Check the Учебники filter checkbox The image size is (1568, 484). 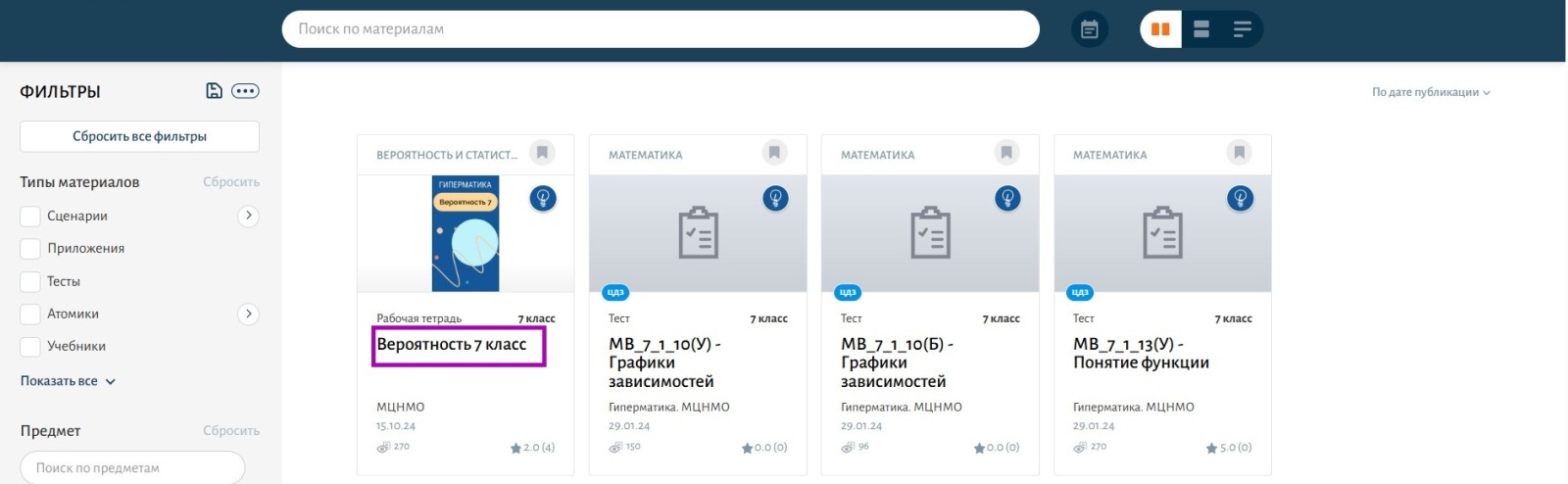tap(30, 346)
